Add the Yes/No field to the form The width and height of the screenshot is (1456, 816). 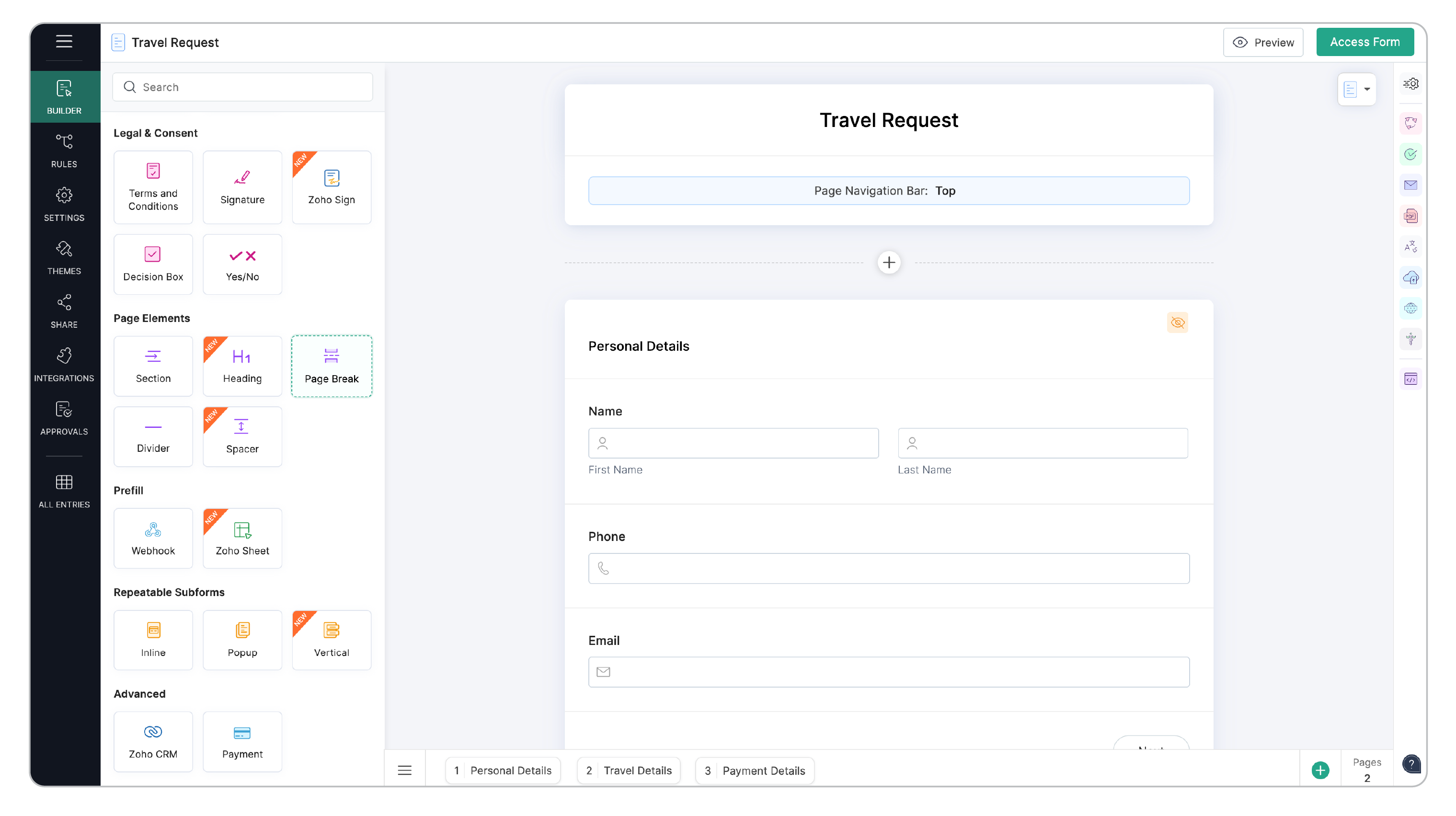[242, 264]
